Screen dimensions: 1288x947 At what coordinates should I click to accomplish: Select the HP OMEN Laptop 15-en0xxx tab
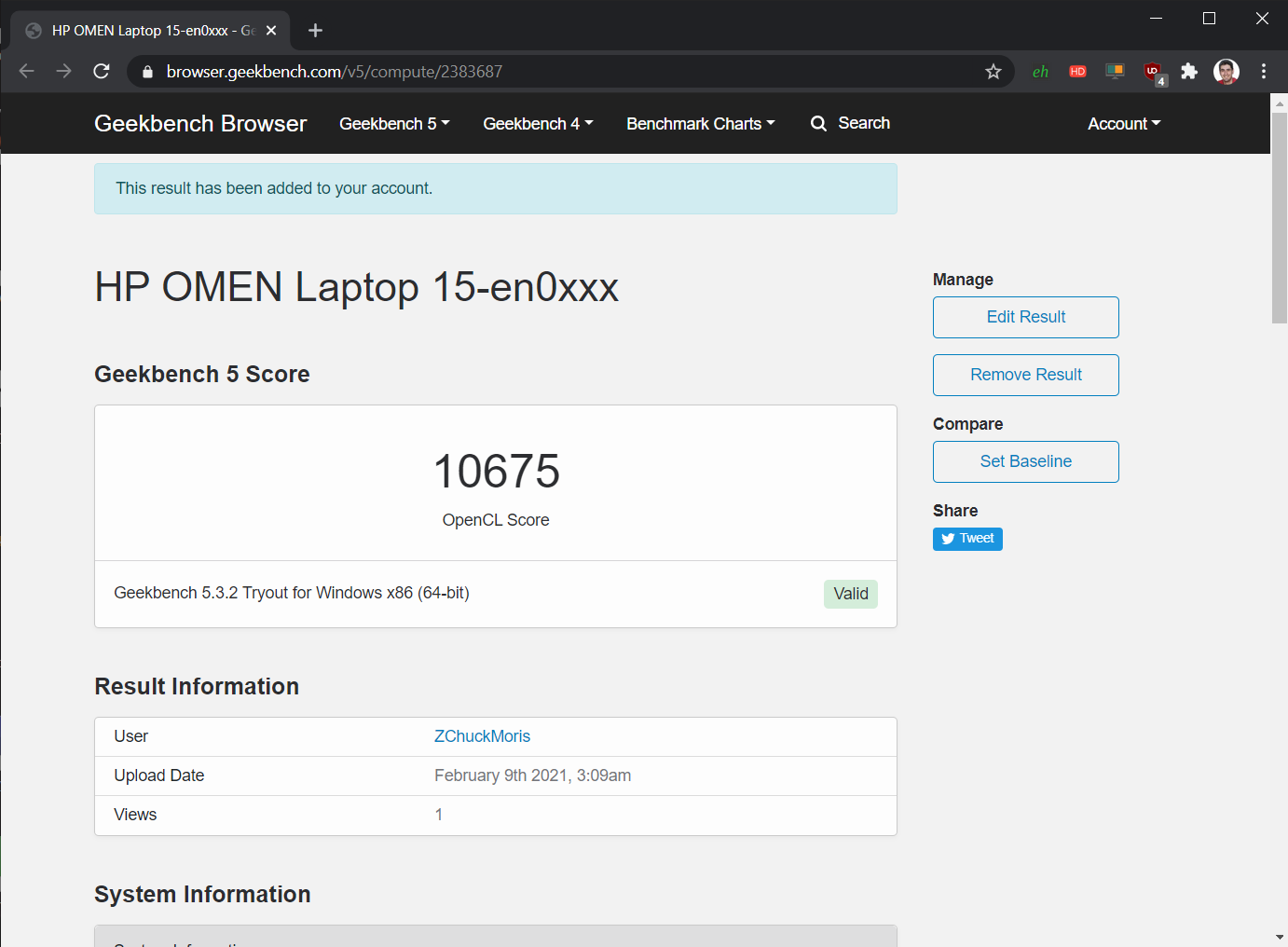click(150, 31)
